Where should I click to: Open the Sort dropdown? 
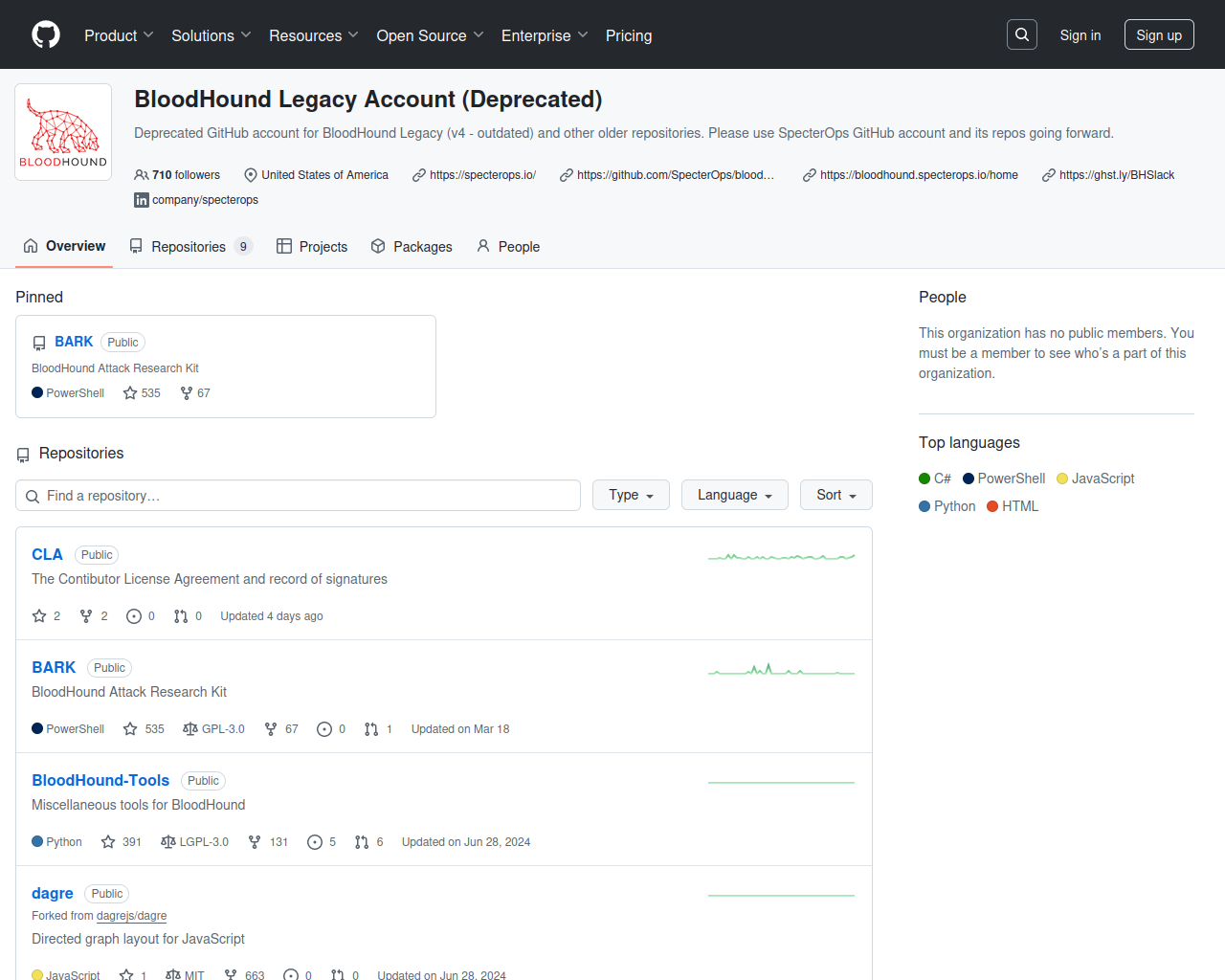tap(836, 495)
